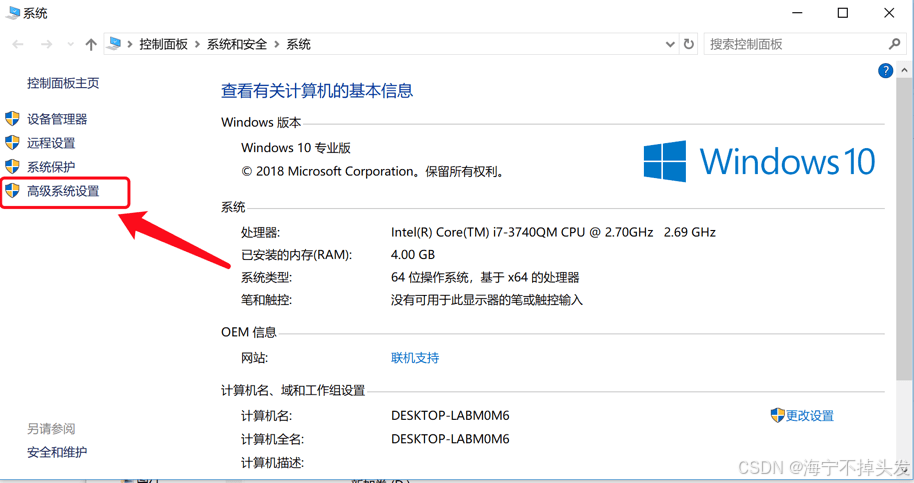Click the Windows 10 logo image

pyautogui.click(x=759, y=161)
